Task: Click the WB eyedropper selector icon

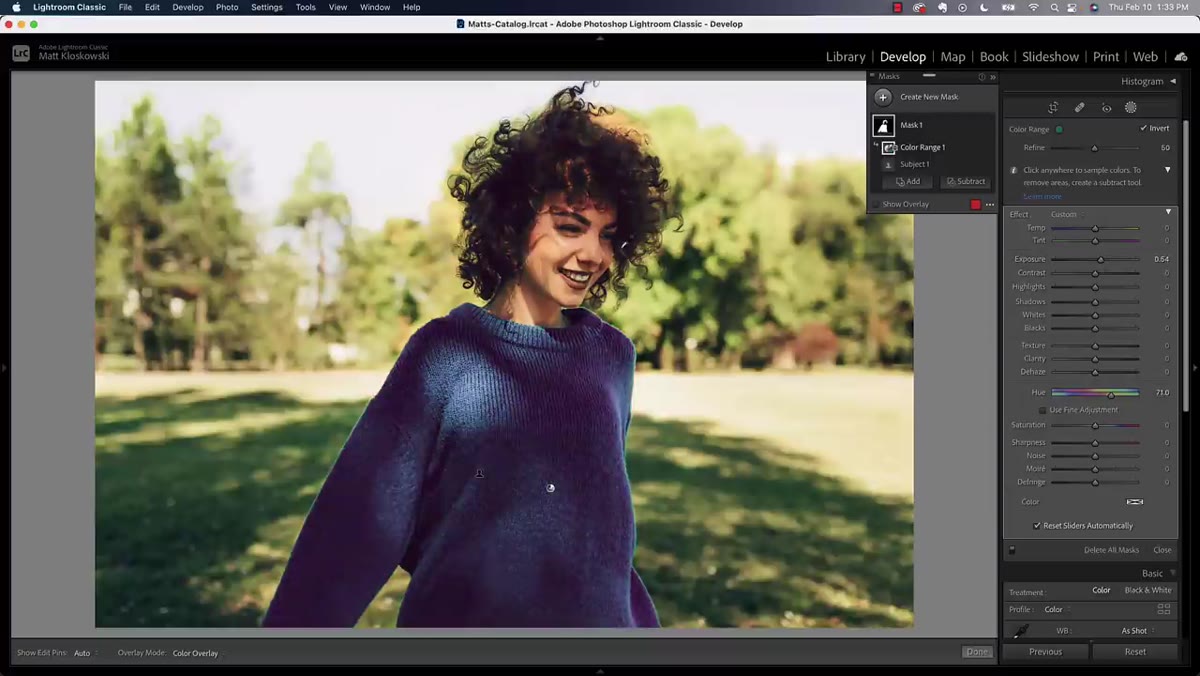Action: pyautogui.click(x=1021, y=631)
